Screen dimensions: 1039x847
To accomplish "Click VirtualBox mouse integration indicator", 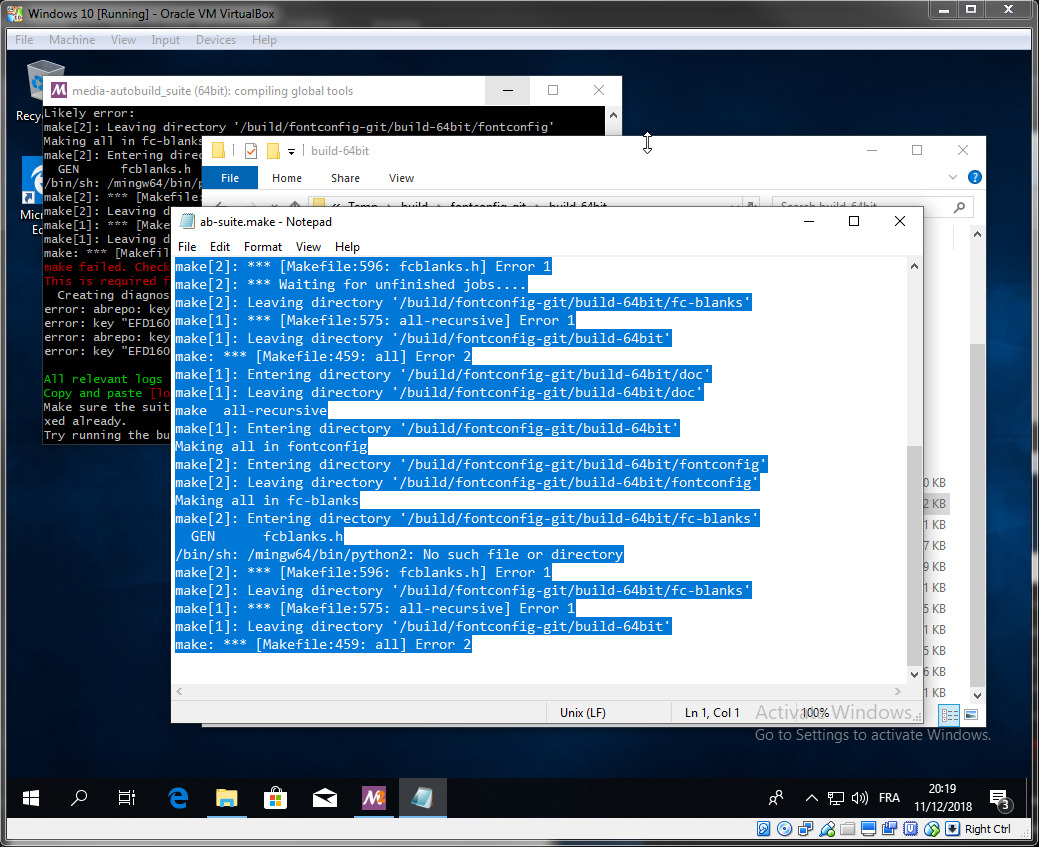I will (x=932, y=828).
